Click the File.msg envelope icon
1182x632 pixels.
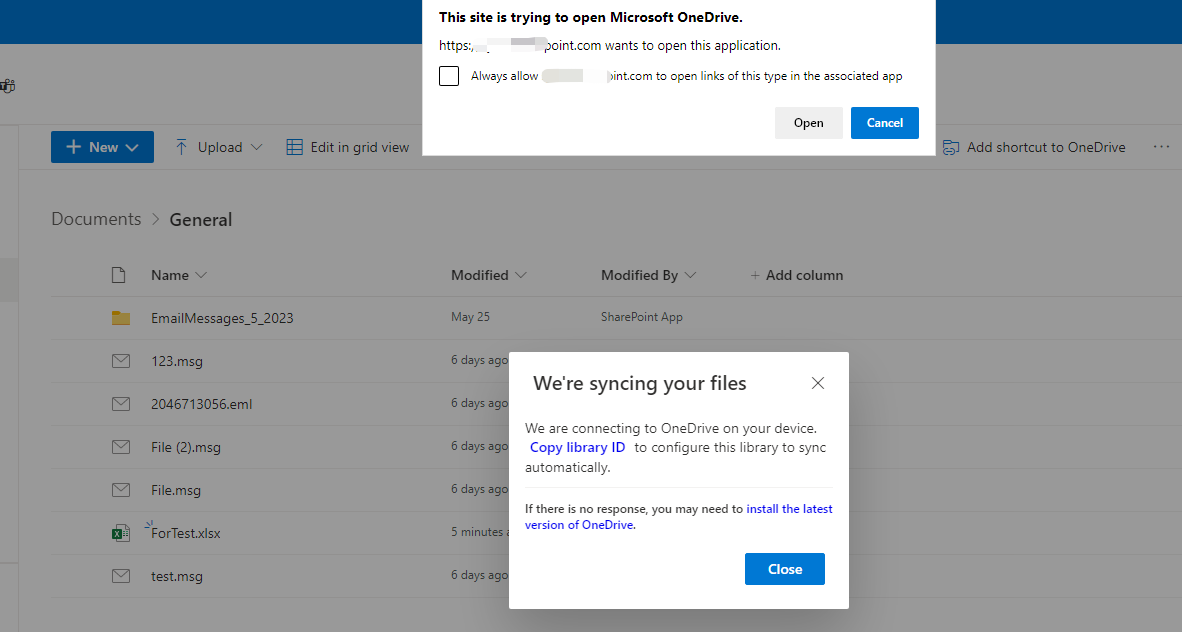121,490
